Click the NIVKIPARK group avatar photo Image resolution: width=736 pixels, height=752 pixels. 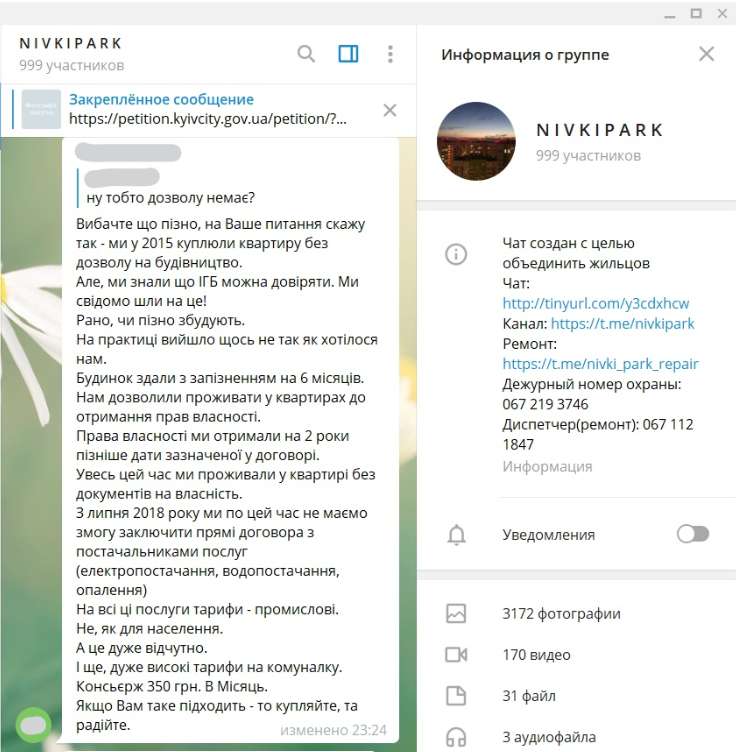tap(476, 141)
